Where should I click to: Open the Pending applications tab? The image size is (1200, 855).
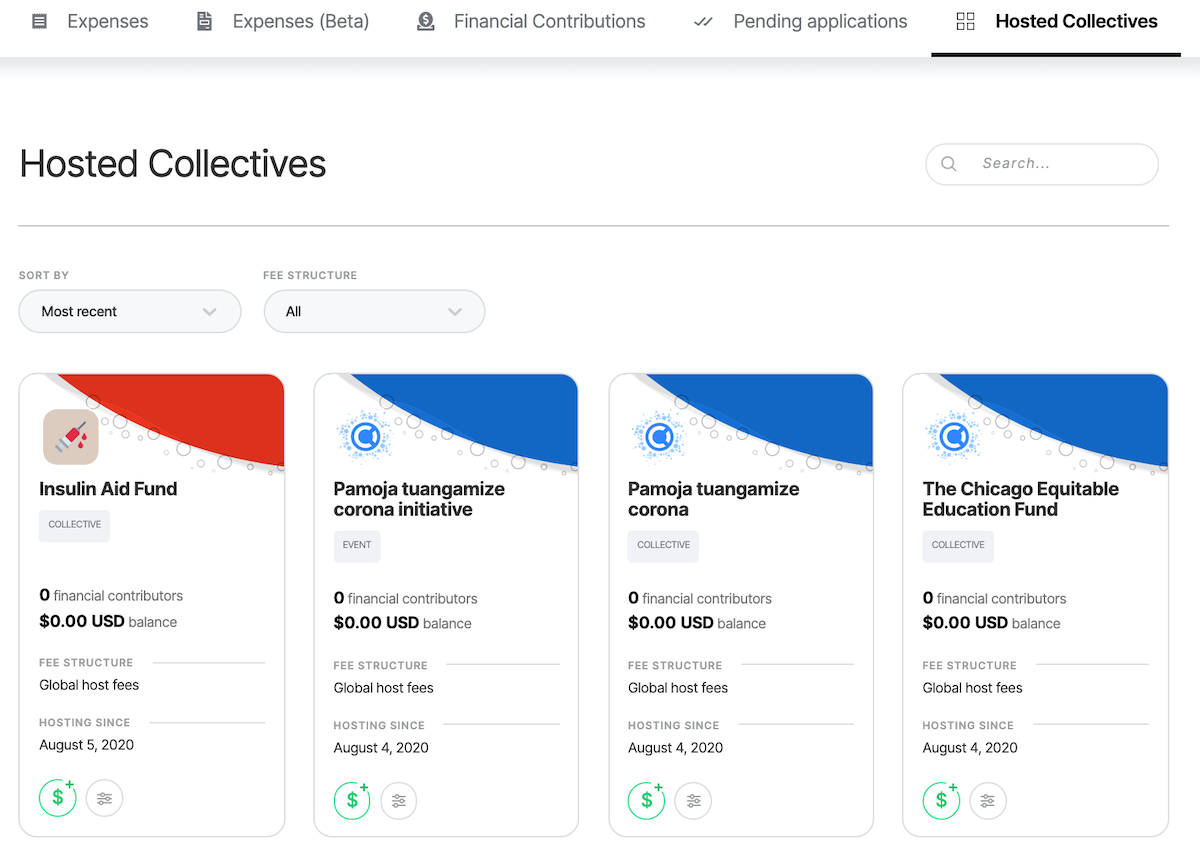(x=801, y=21)
